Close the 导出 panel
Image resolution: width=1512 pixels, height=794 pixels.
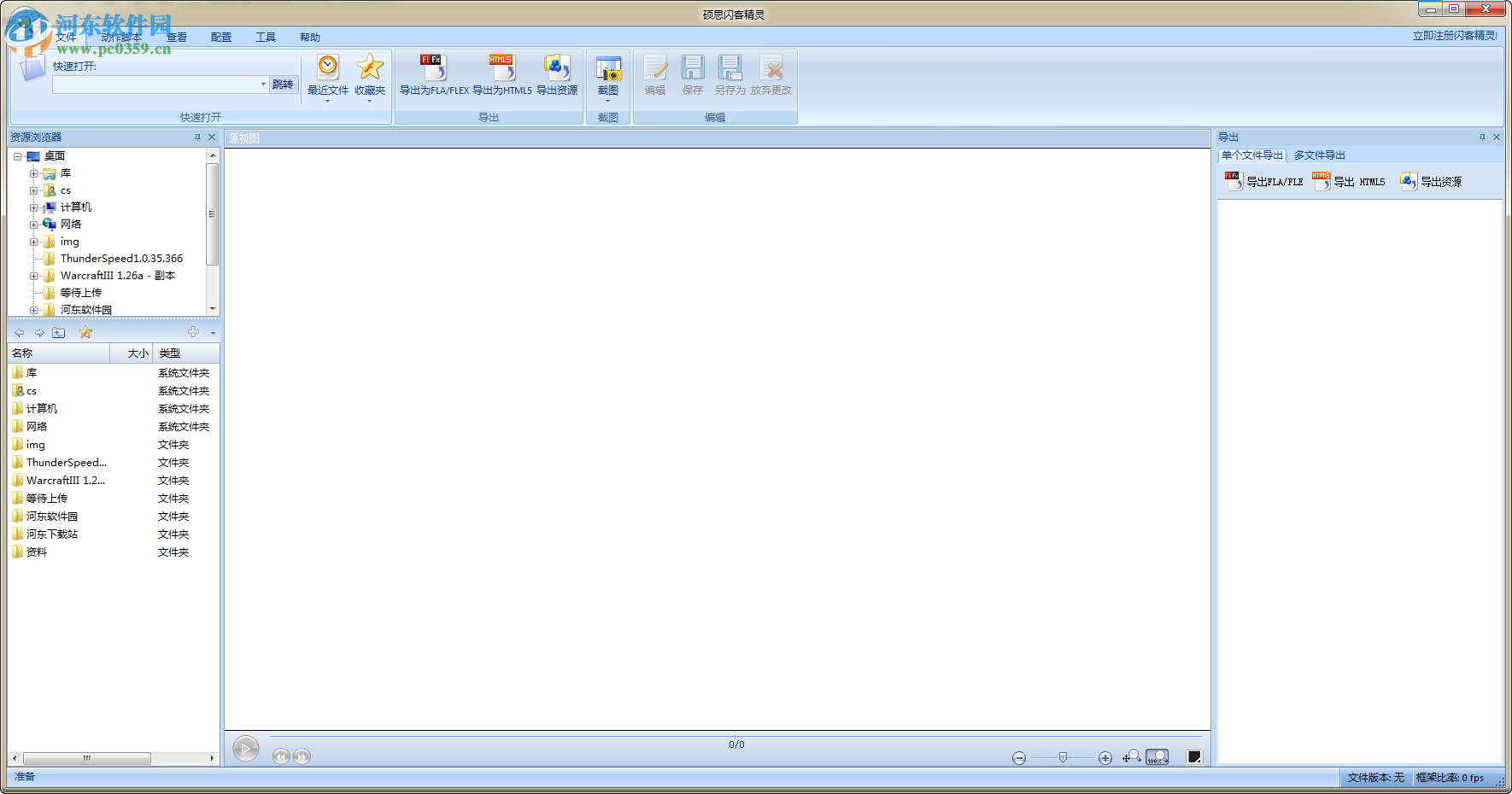tap(1497, 137)
